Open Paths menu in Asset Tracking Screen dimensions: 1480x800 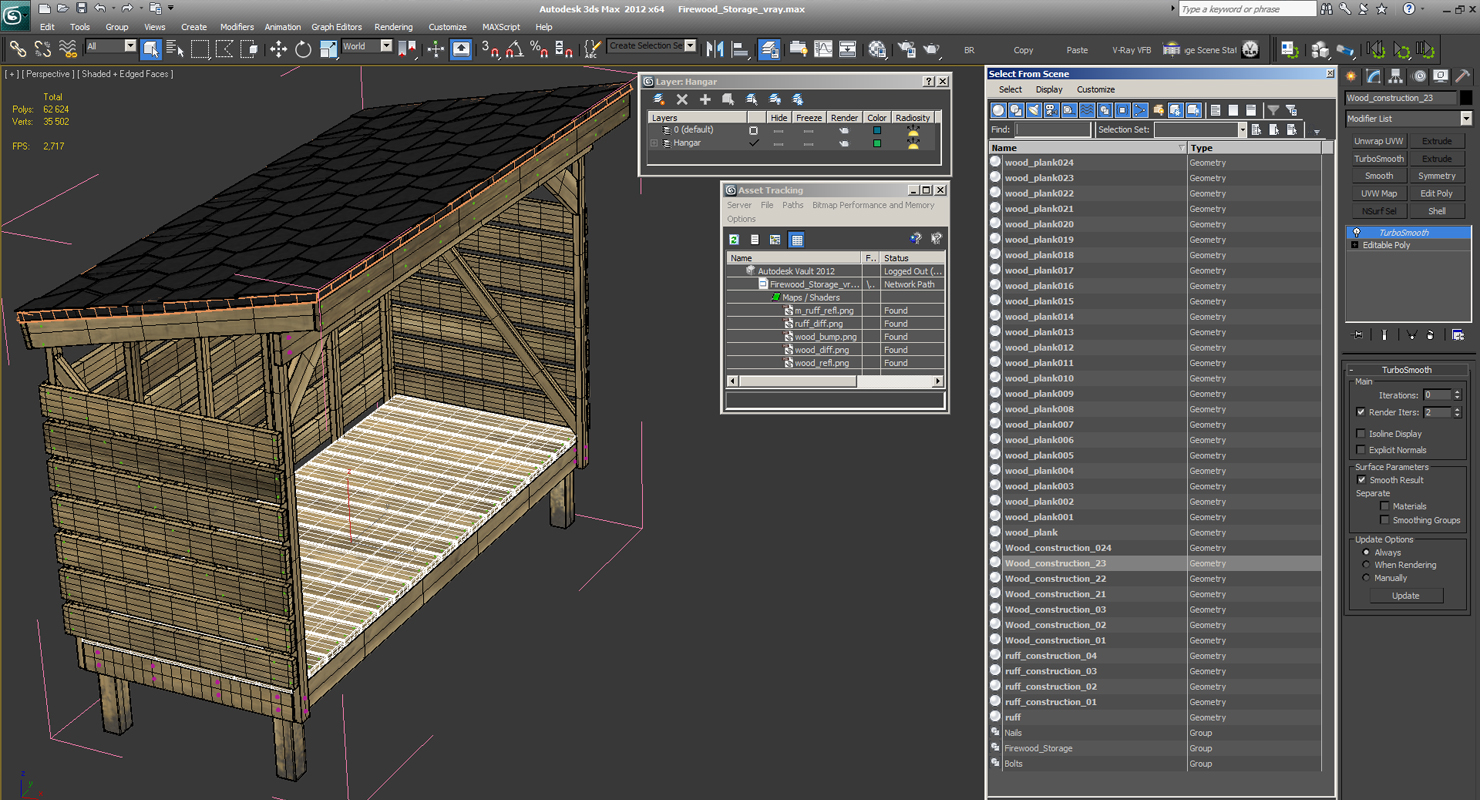[x=793, y=205]
